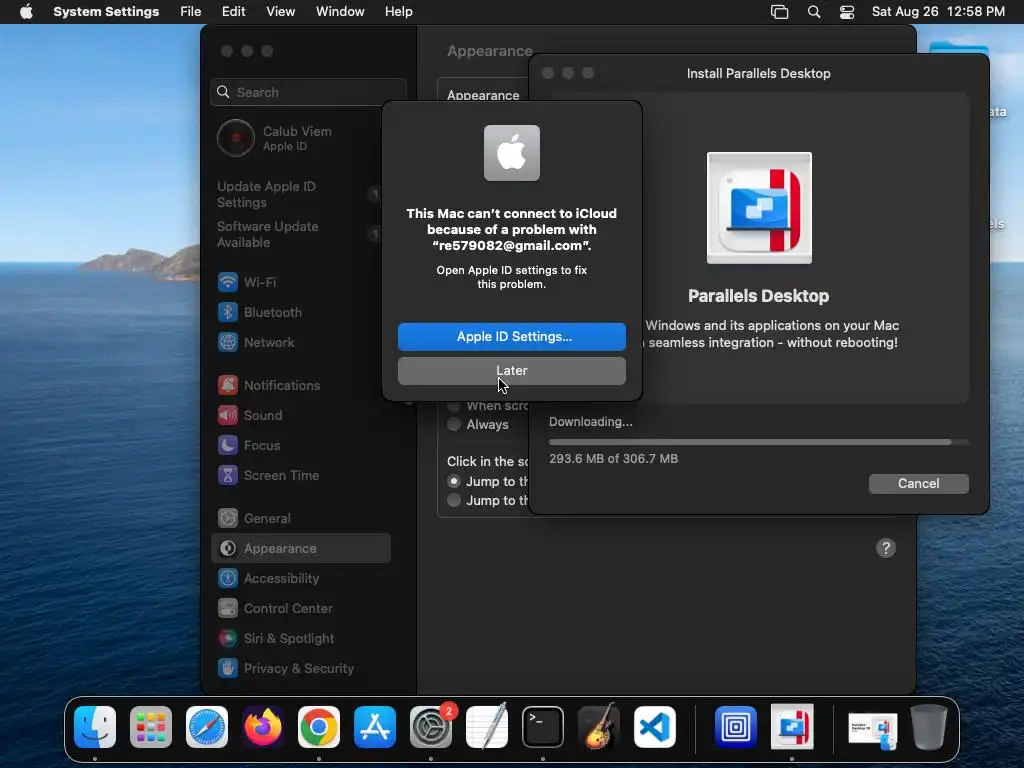Open Visual Studio Code in Dock

(654, 727)
